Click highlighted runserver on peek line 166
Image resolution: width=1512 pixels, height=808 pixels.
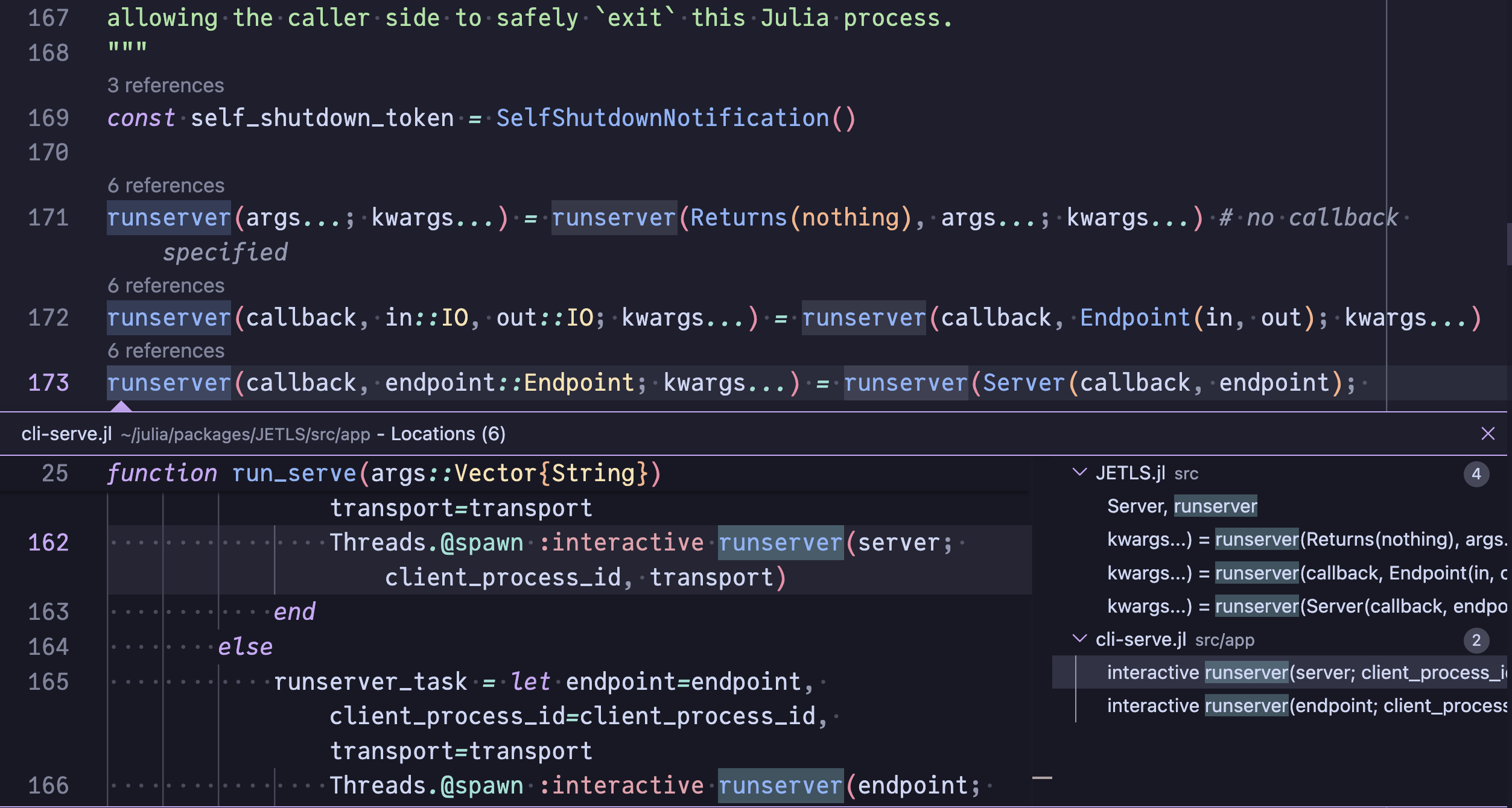[780, 786]
